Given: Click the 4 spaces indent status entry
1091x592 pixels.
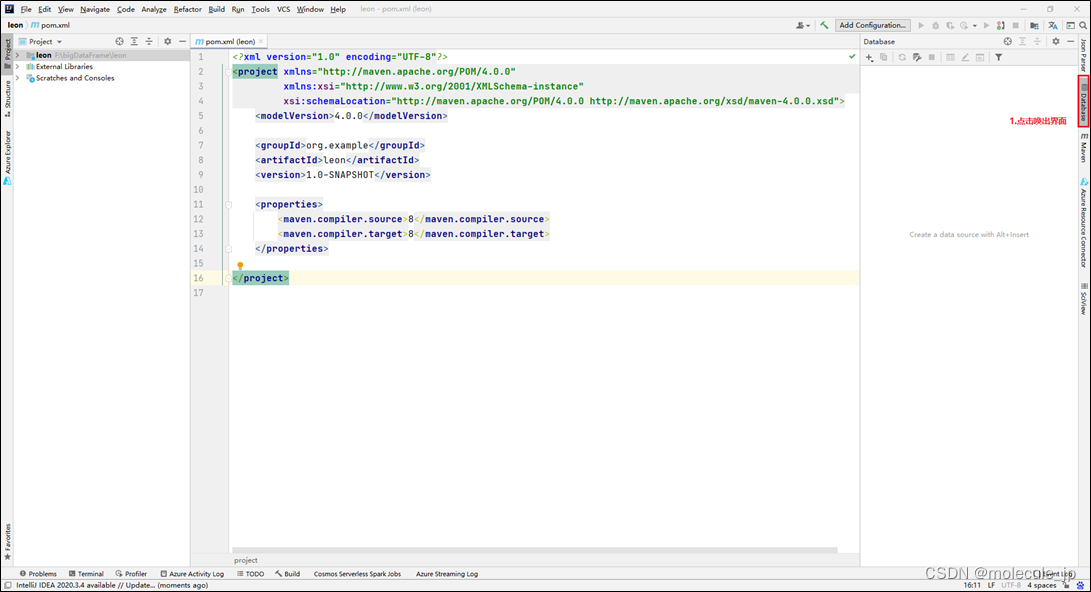Looking at the screenshot, I should (x=1042, y=586).
